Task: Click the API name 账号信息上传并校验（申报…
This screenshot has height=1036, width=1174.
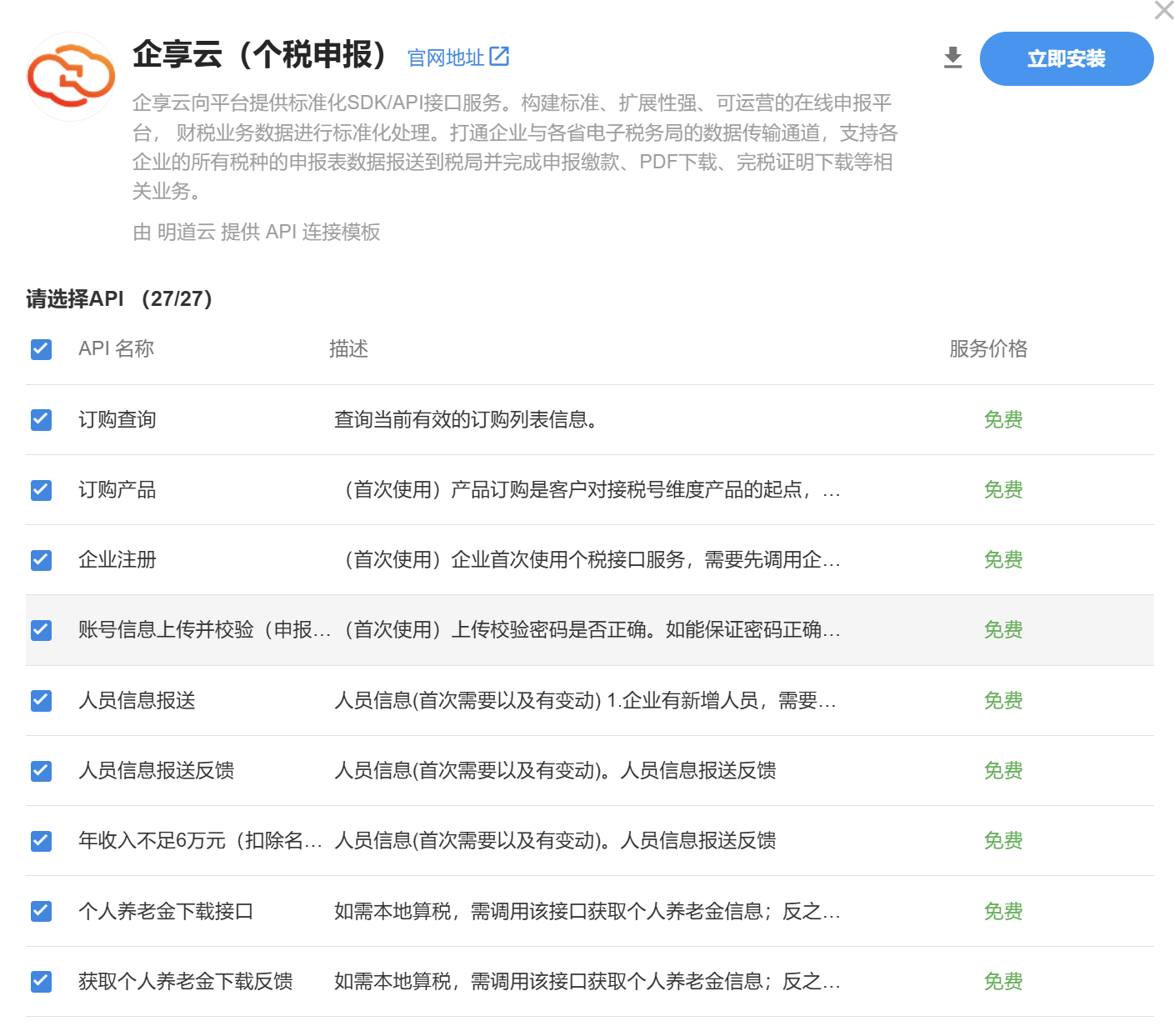Action: click(204, 629)
